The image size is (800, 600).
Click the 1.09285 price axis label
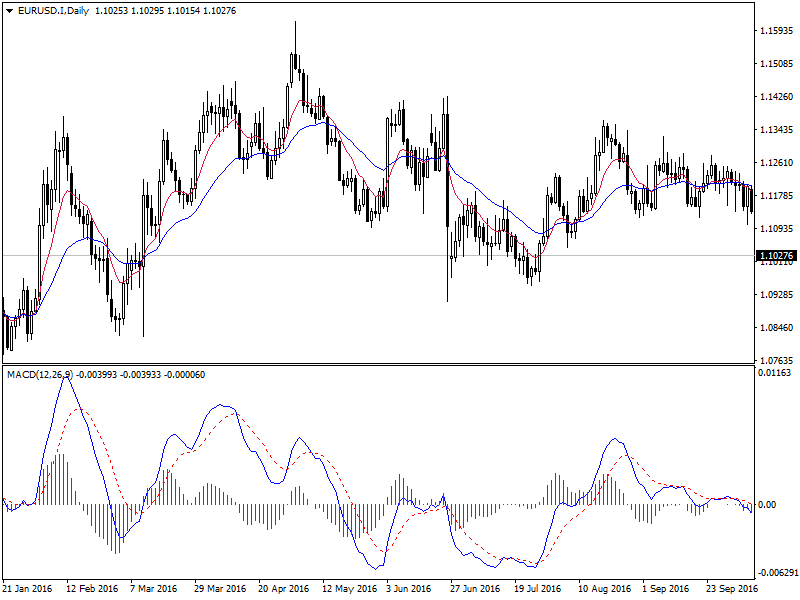tap(777, 294)
